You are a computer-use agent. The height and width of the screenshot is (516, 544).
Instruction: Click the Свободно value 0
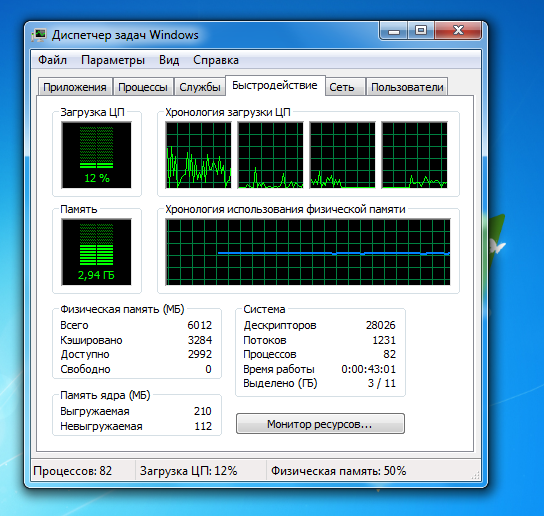(x=208, y=369)
